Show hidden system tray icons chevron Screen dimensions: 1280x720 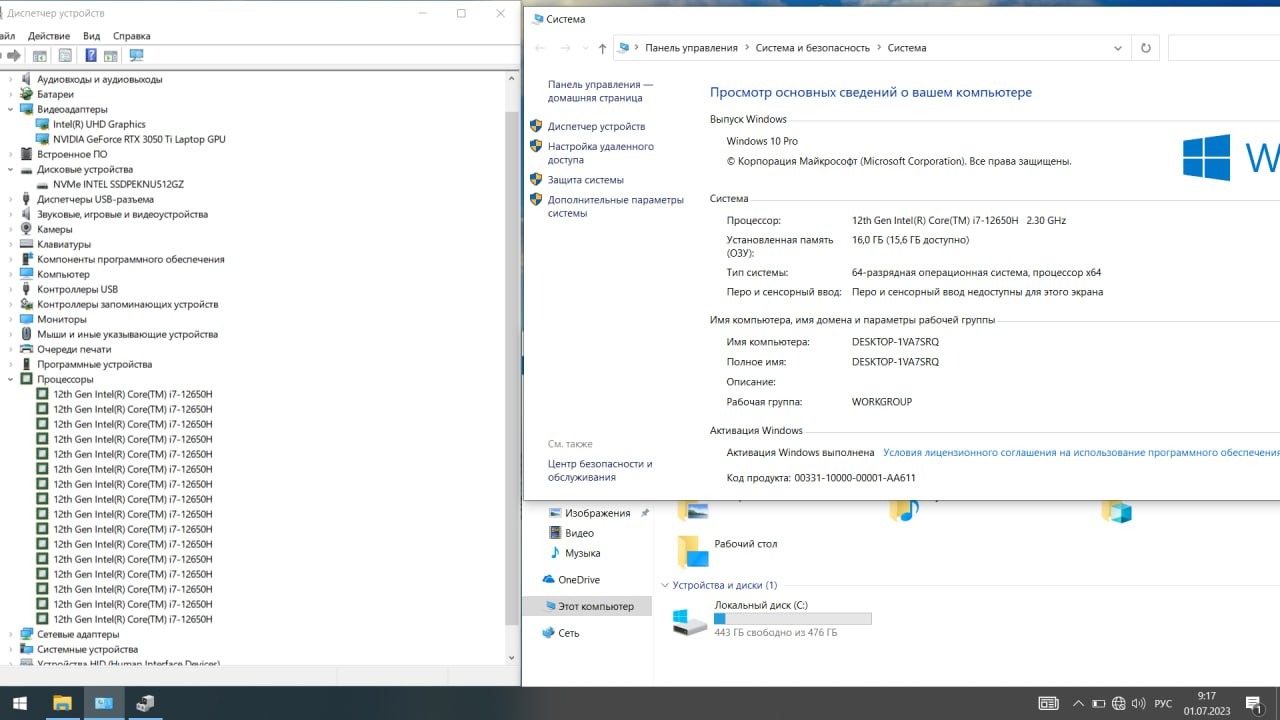pyautogui.click(x=1079, y=703)
